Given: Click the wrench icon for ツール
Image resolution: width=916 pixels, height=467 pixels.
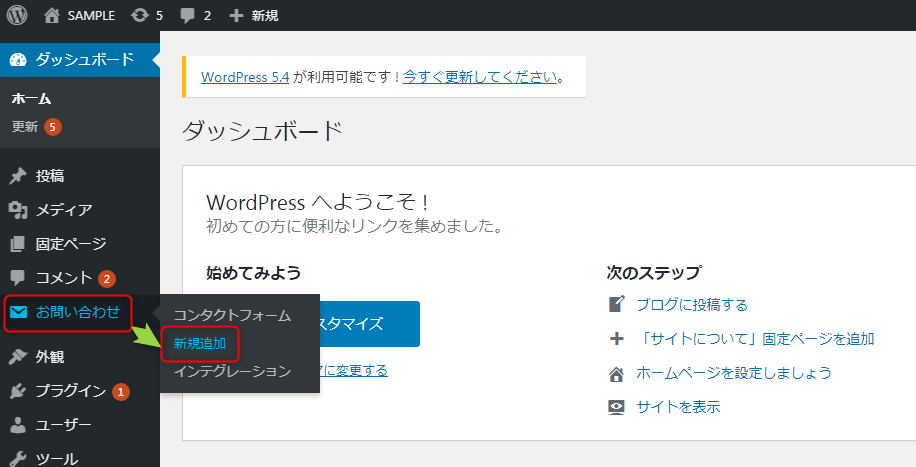Looking at the screenshot, I should [18, 459].
